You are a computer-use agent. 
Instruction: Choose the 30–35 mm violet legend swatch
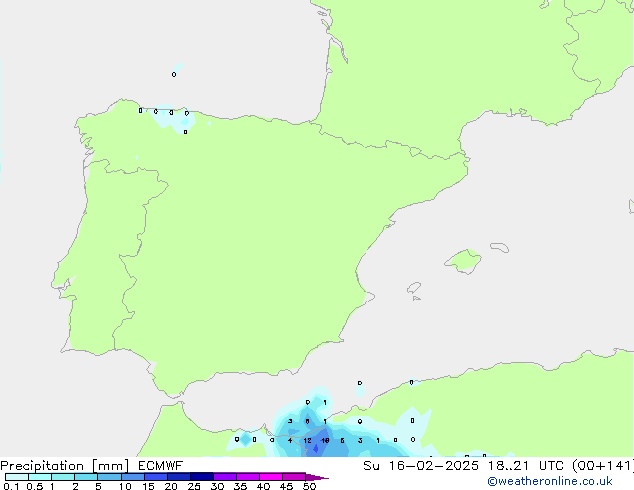click(225, 477)
